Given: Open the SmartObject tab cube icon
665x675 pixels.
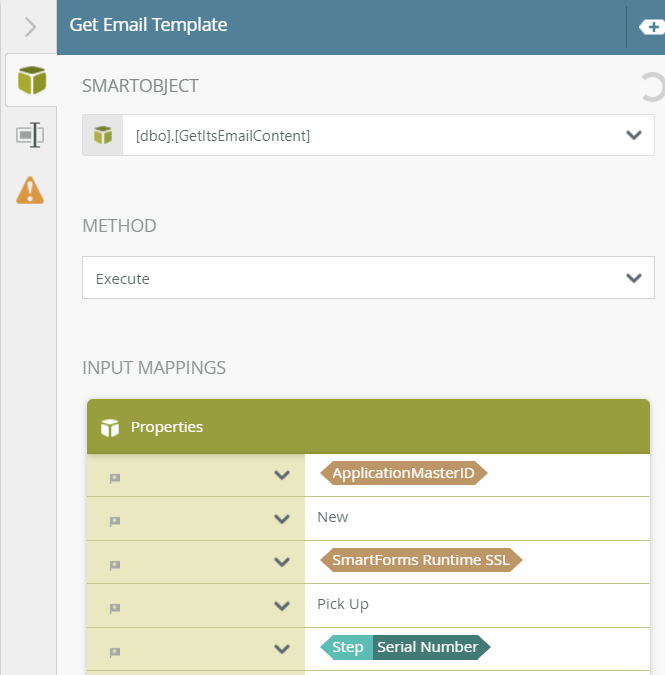Looking at the screenshot, I should coord(32,80).
